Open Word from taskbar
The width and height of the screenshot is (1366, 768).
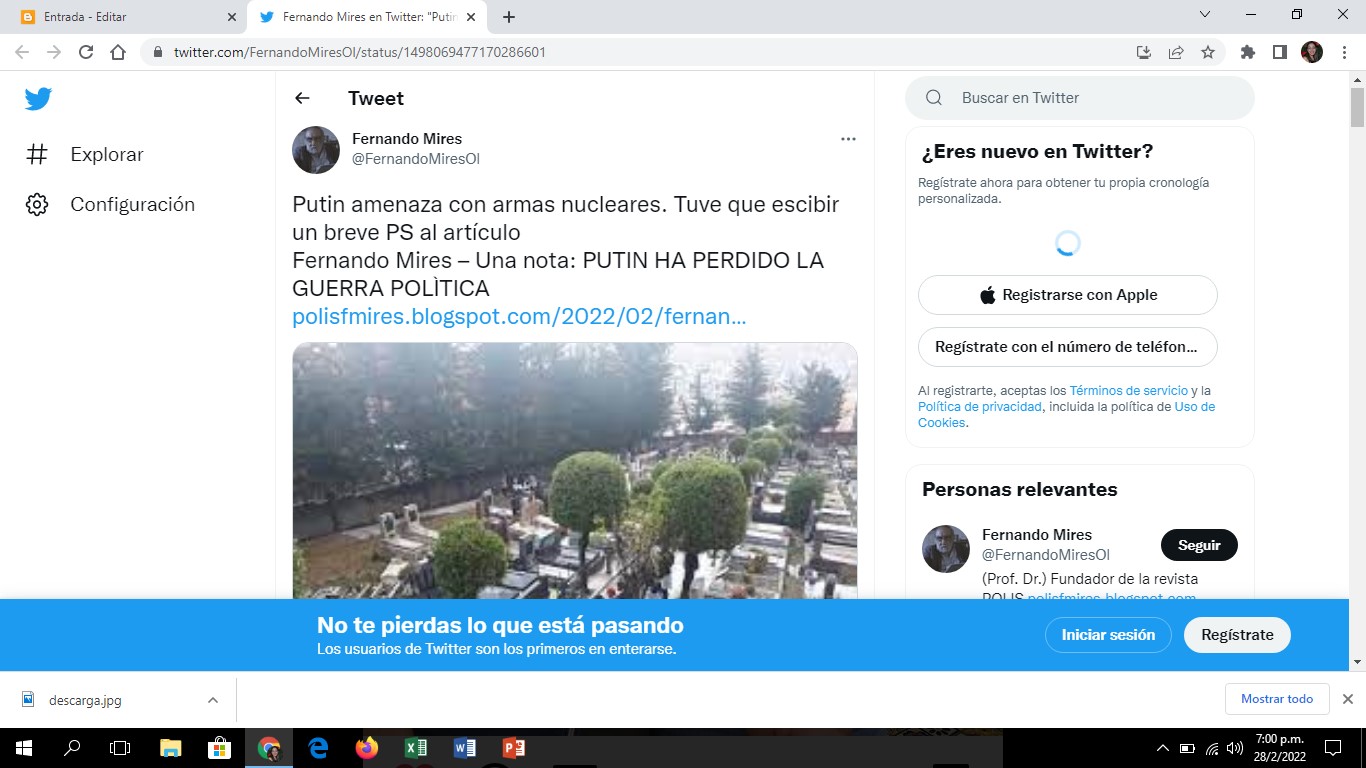[465, 748]
